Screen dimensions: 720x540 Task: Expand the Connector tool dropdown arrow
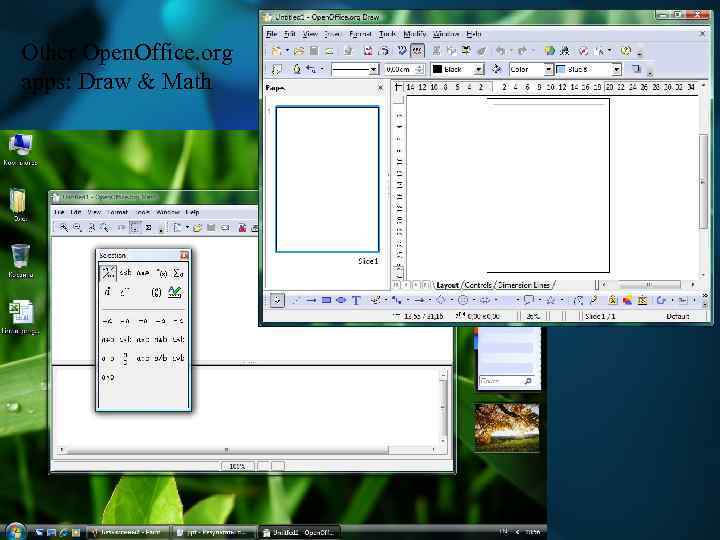click(408, 300)
